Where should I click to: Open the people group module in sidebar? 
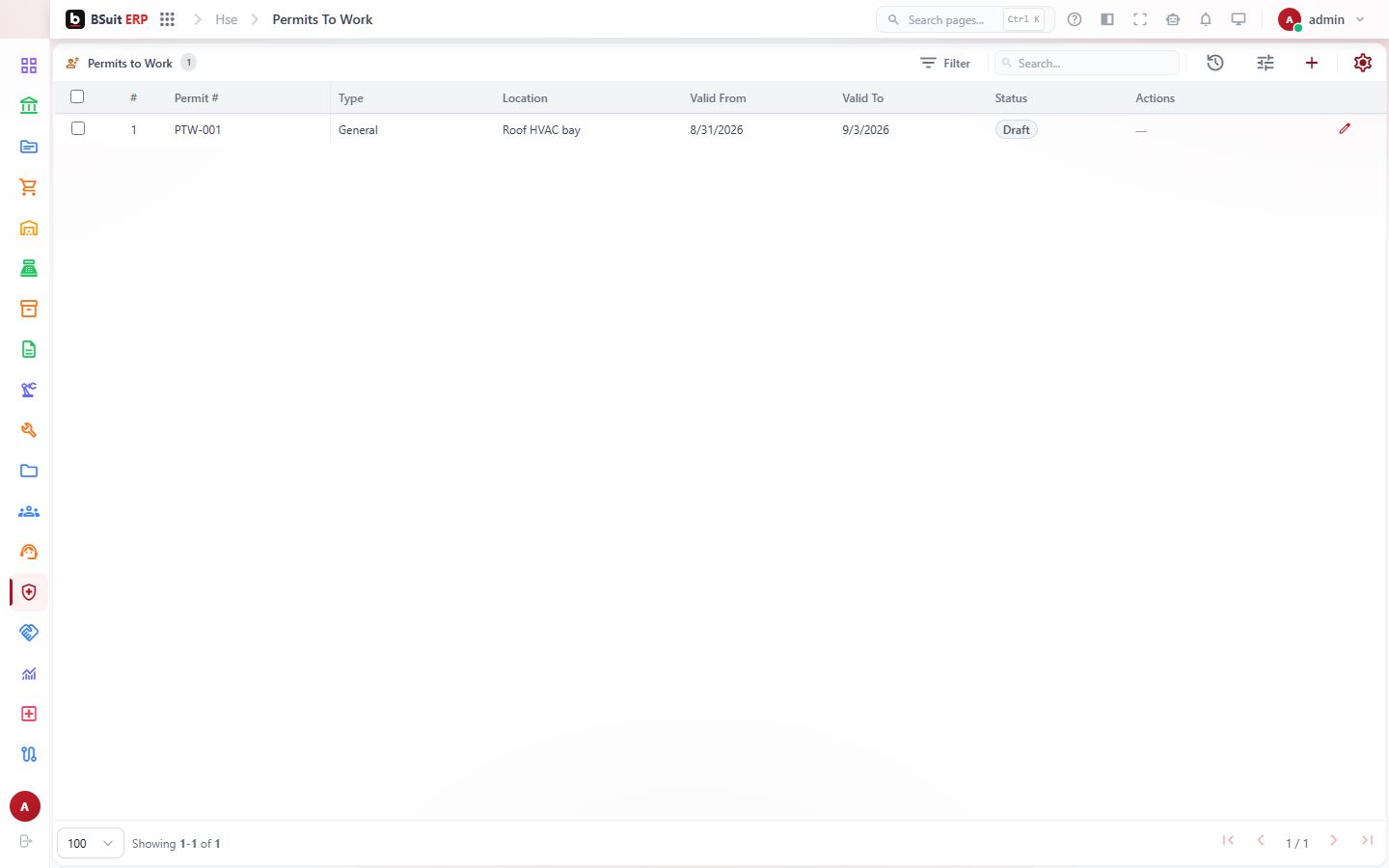[x=29, y=511]
